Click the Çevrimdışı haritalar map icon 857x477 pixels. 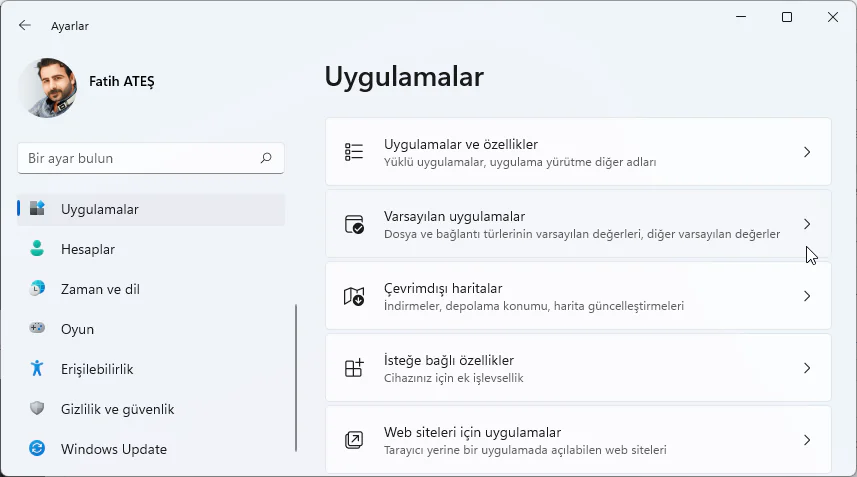[354, 296]
